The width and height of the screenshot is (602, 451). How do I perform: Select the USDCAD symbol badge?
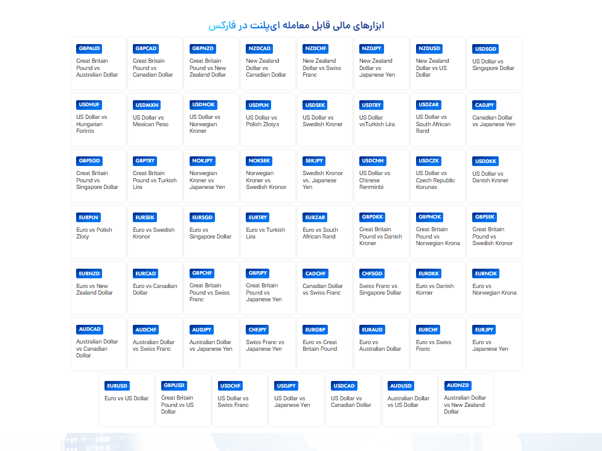(x=344, y=386)
